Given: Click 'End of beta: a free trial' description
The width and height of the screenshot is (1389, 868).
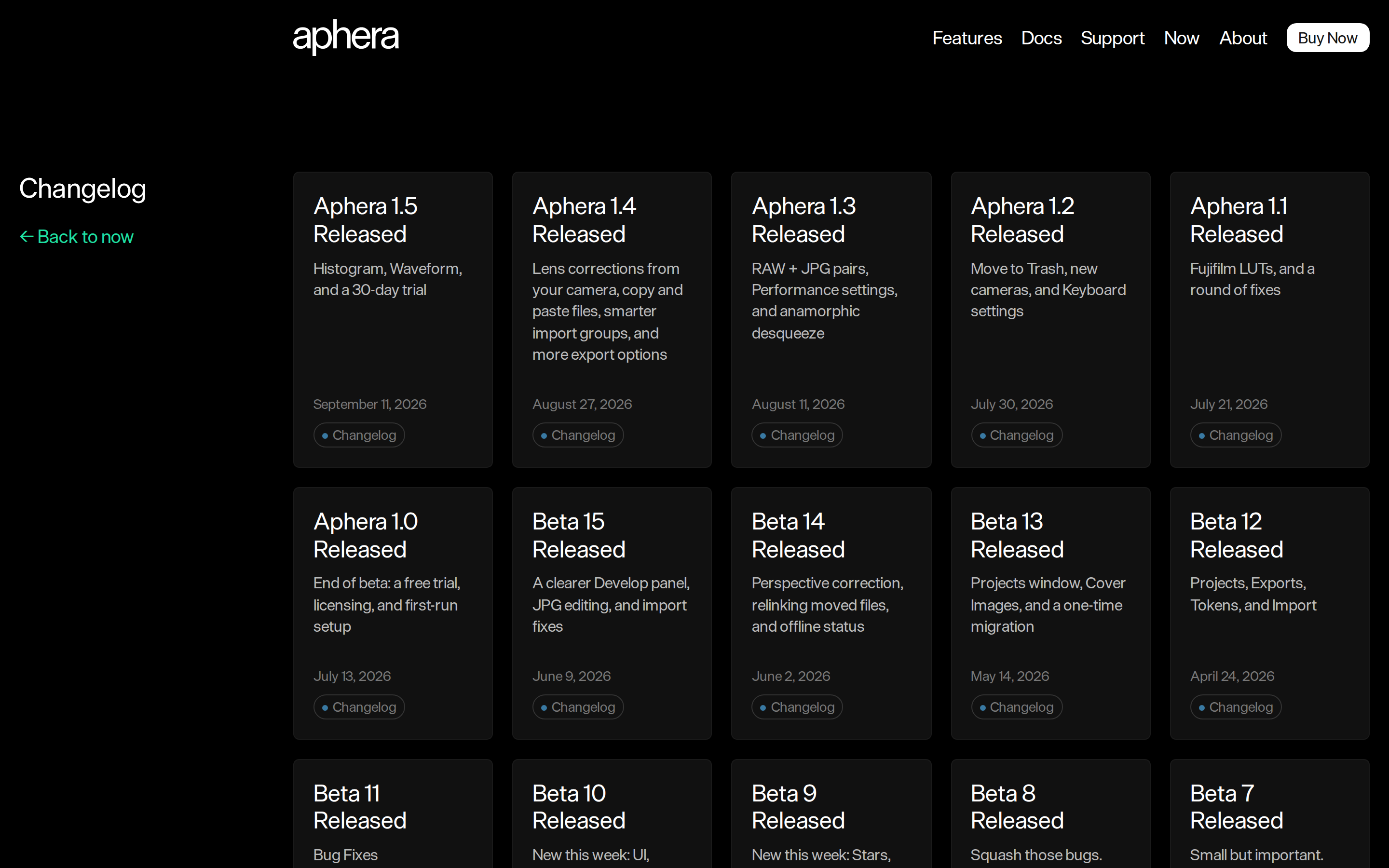Looking at the screenshot, I should [386, 605].
